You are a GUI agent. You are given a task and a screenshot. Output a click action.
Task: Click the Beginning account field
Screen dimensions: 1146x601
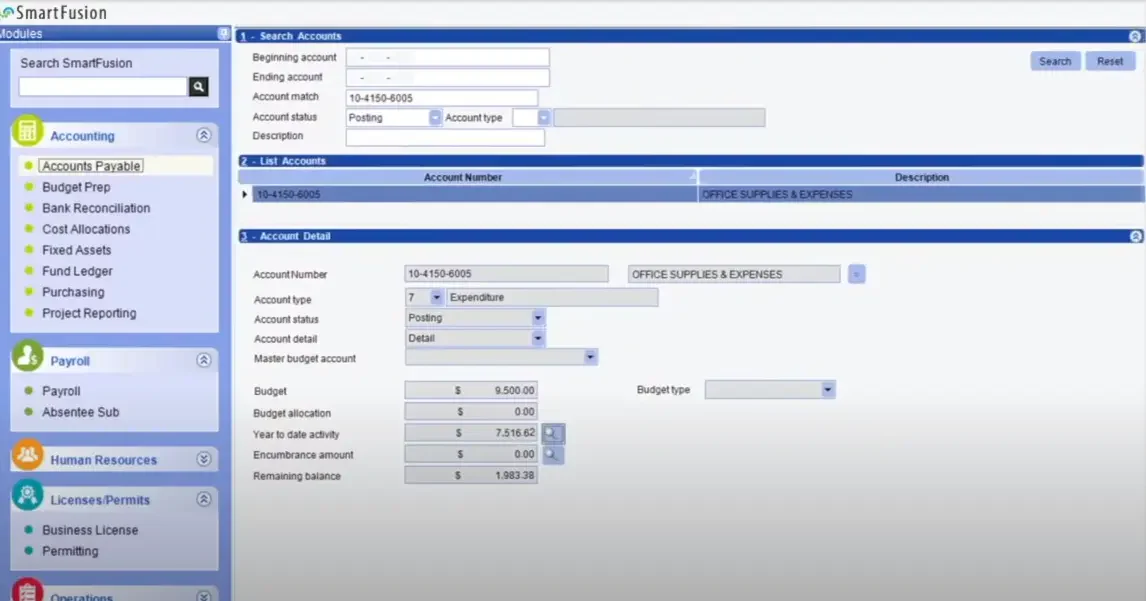pyautogui.click(x=447, y=57)
